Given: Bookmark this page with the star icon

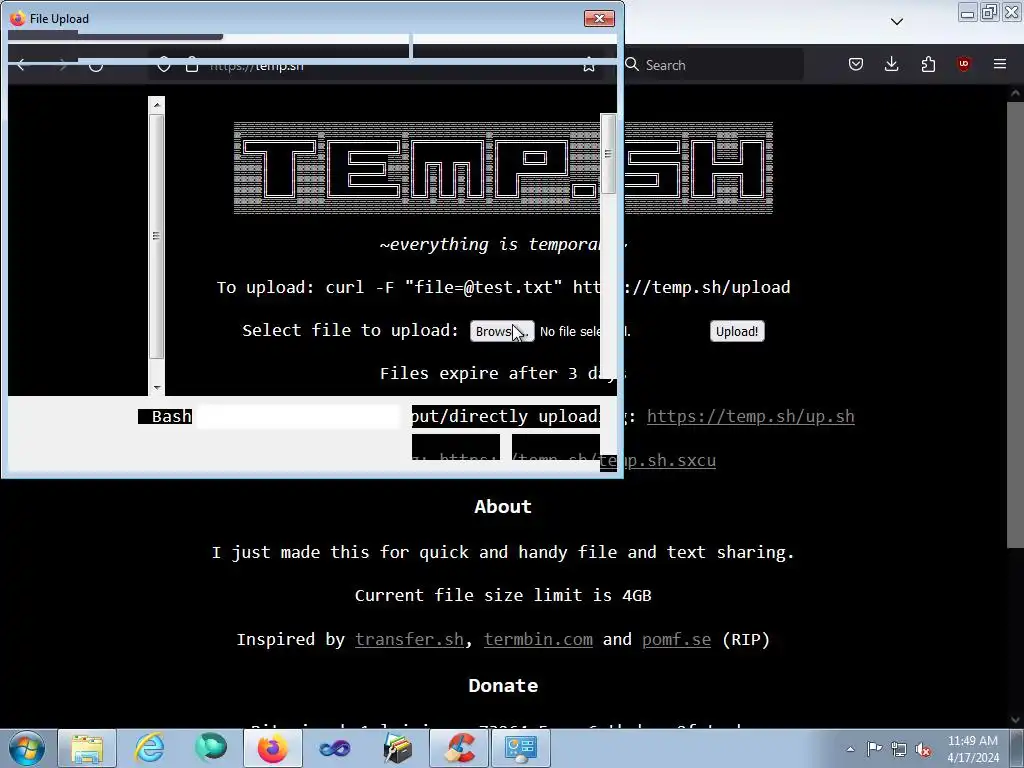Looking at the screenshot, I should tap(588, 65).
